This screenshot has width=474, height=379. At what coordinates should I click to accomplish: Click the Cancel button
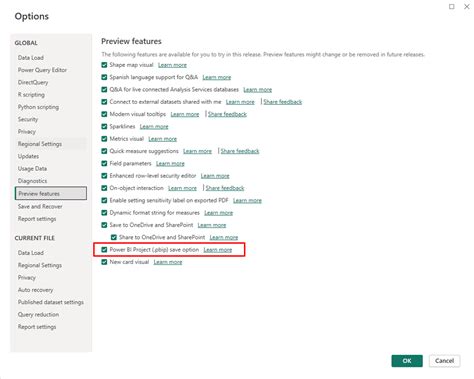[x=444, y=361]
